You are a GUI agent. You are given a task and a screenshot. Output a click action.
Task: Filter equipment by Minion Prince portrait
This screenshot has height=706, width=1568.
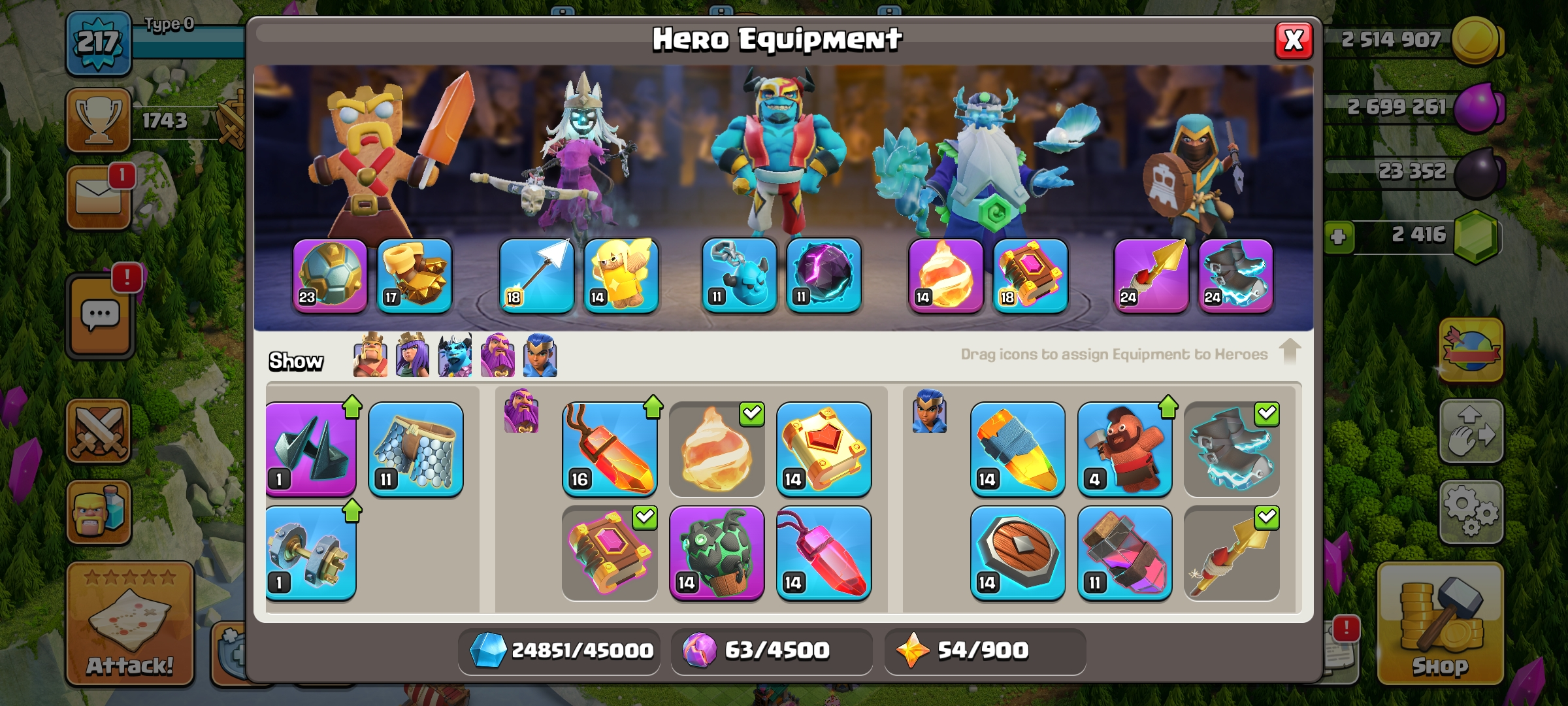[x=455, y=355]
